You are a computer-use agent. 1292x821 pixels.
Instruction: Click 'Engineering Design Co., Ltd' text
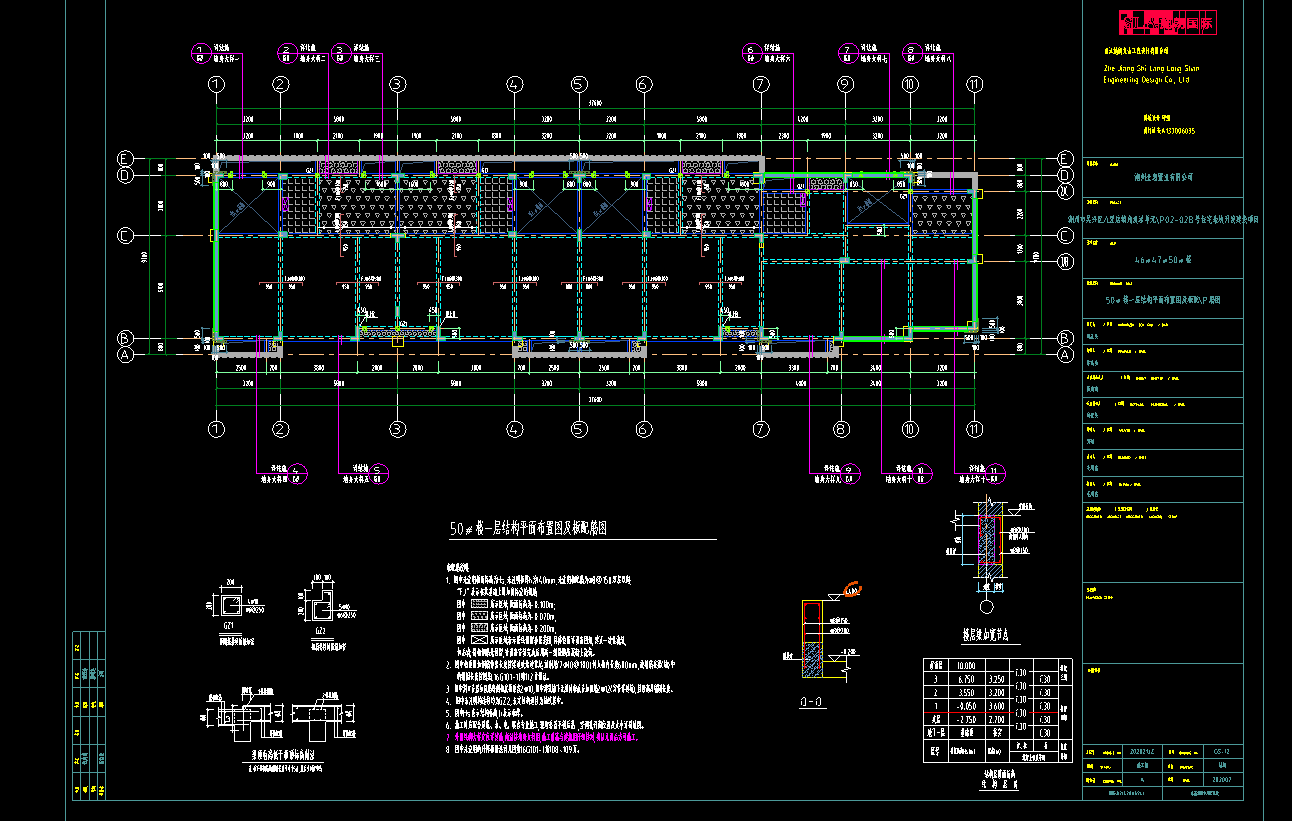(x=1145, y=79)
